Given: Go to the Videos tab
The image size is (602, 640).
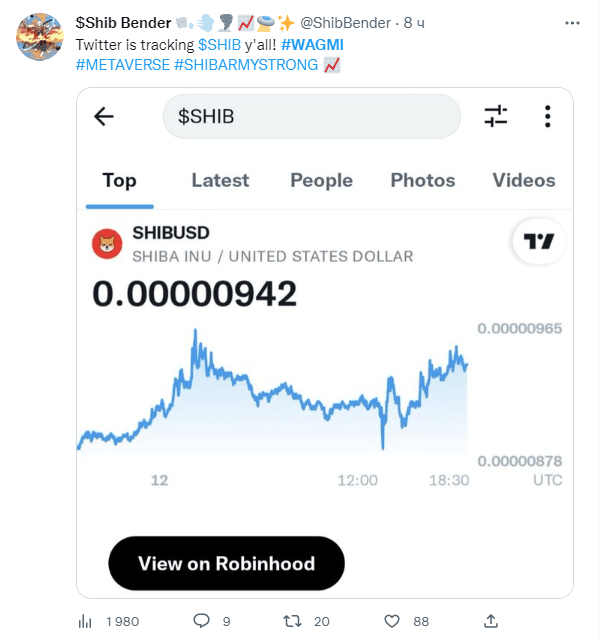Looking at the screenshot, I should point(523,180).
